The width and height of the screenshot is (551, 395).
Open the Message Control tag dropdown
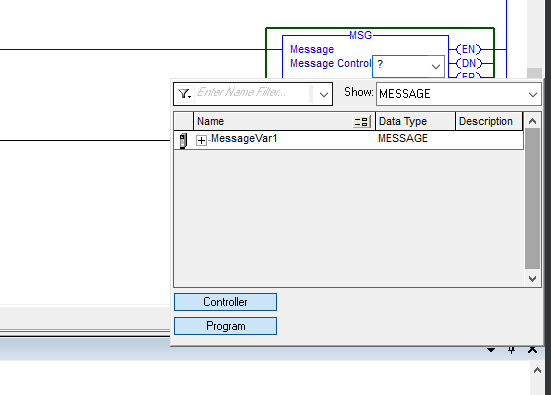(x=436, y=67)
